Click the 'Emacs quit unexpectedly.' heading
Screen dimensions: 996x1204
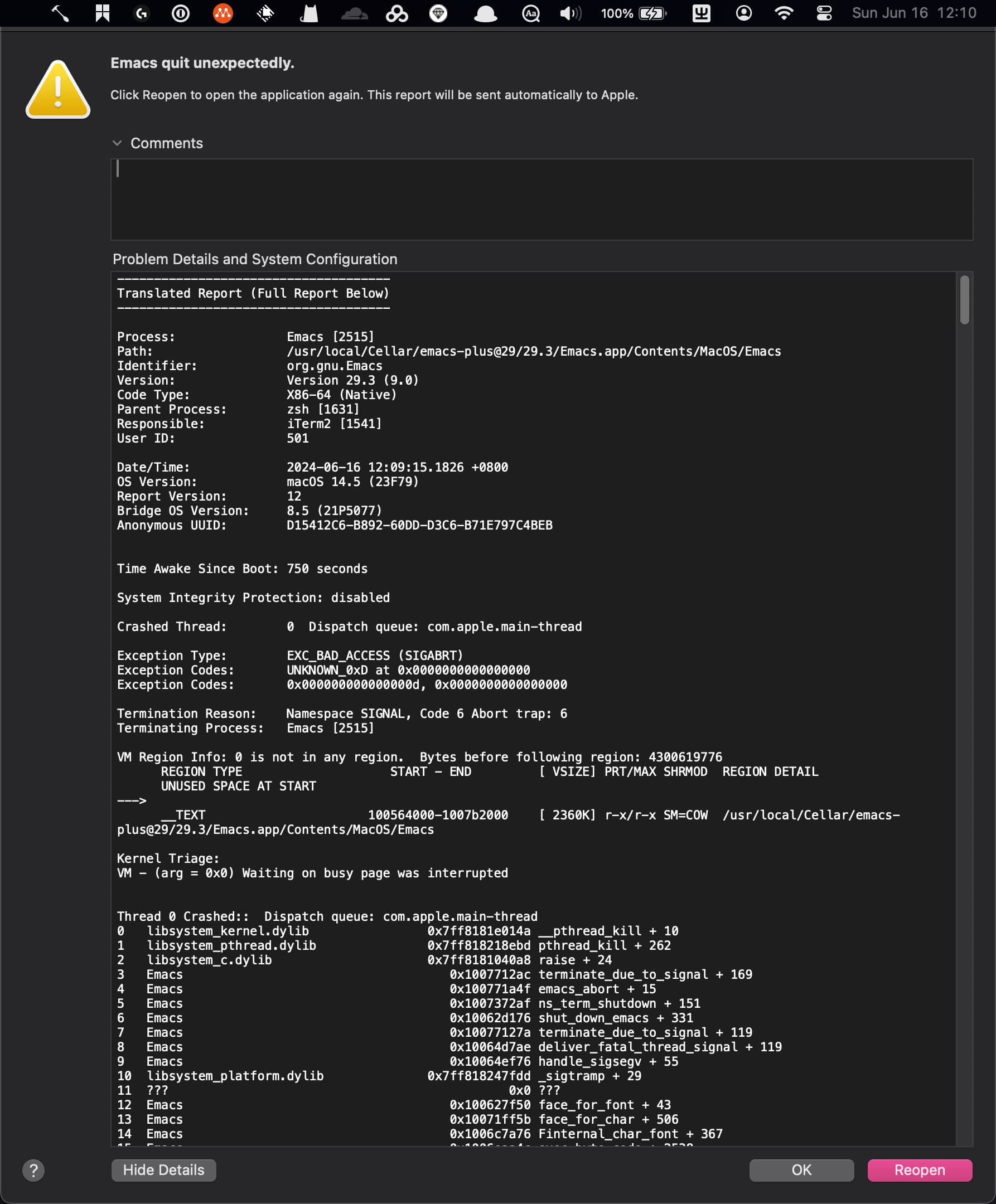[x=202, y=63]
